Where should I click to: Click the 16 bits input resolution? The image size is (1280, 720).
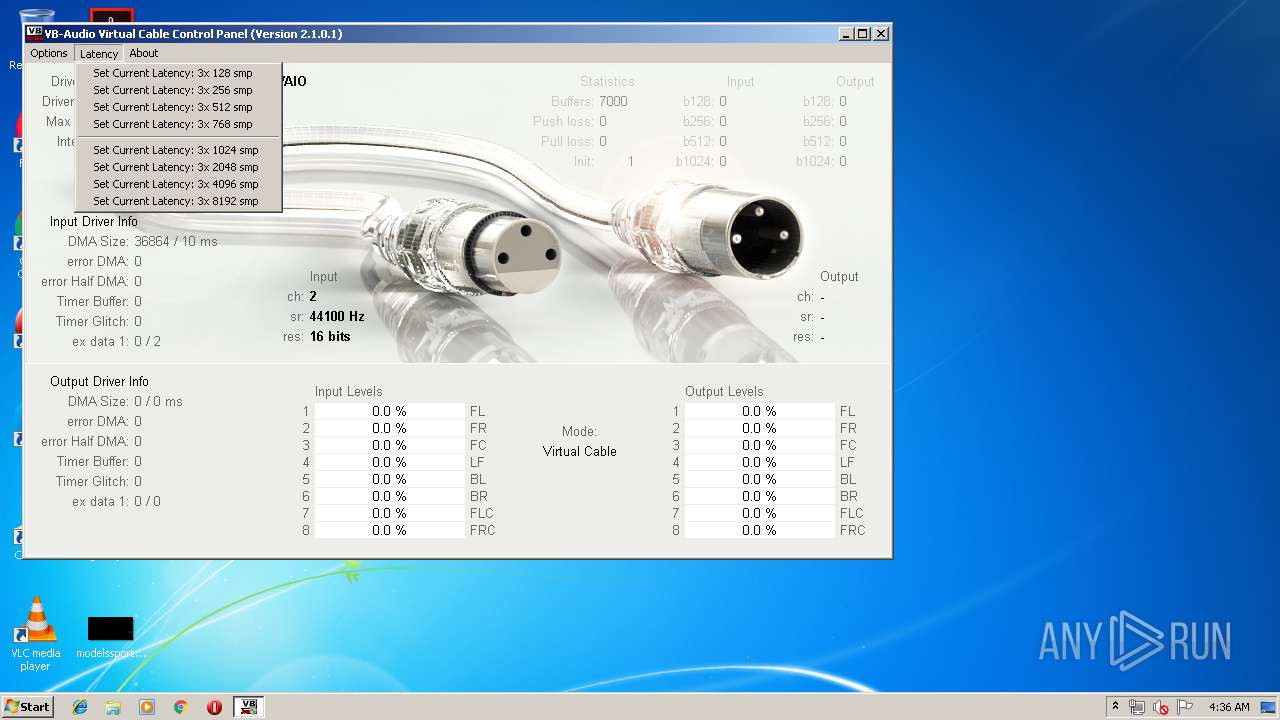[330, 336]
